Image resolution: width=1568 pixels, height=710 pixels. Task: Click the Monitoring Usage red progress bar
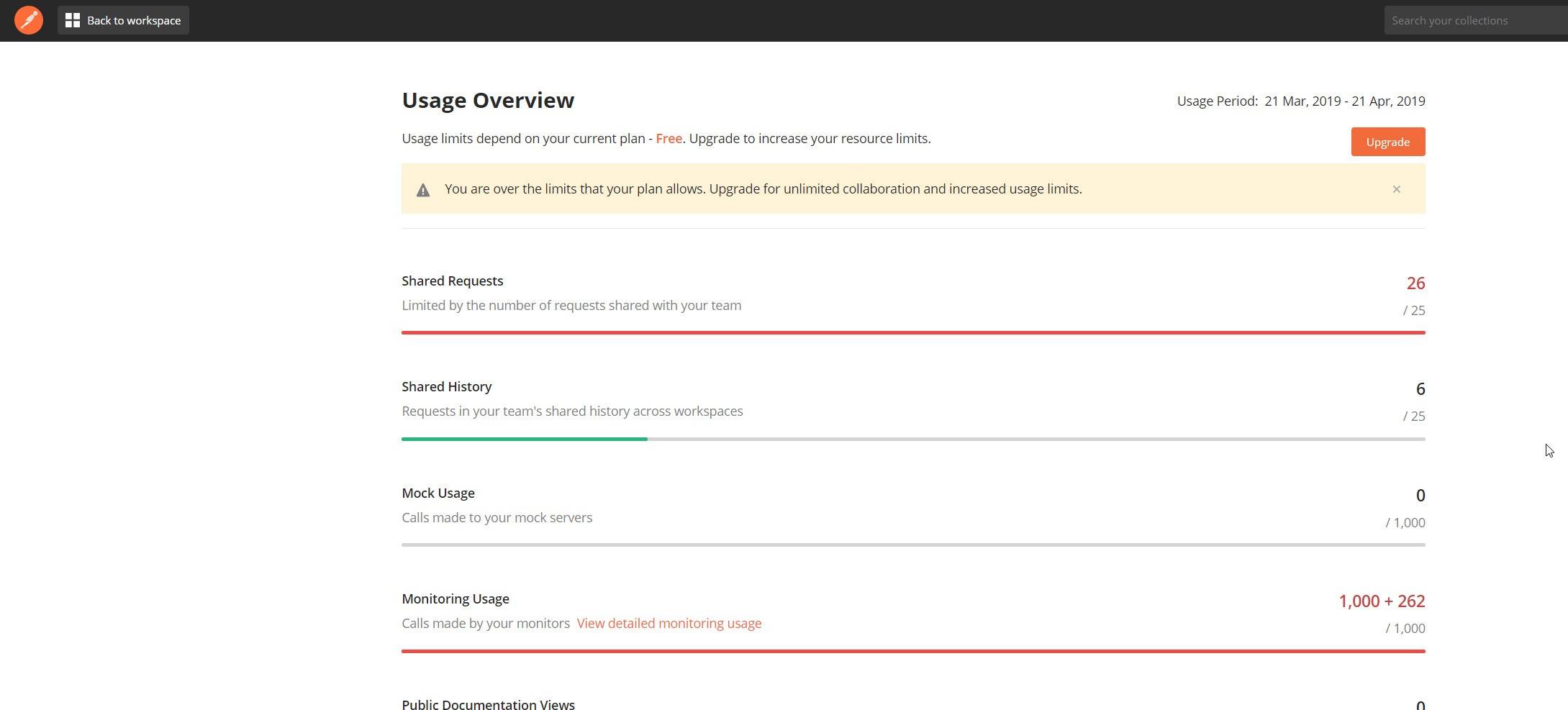pos(912,650)
